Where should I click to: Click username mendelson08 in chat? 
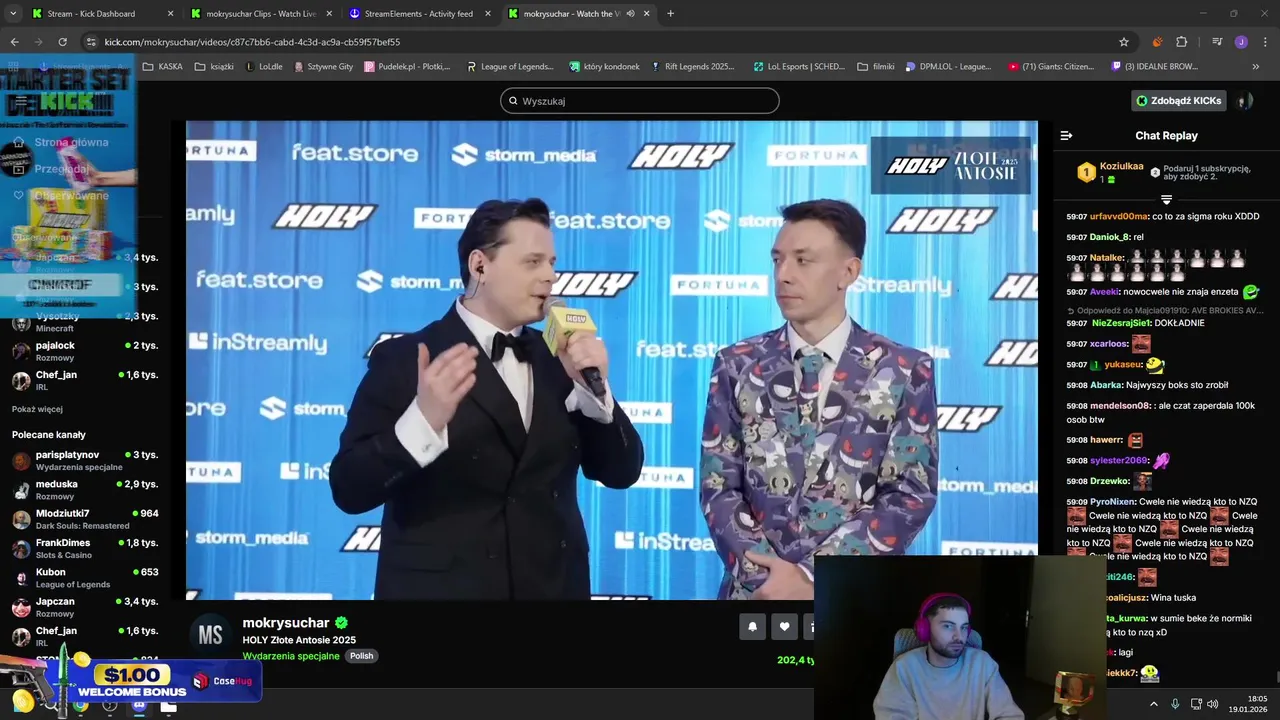(1120, 406)
